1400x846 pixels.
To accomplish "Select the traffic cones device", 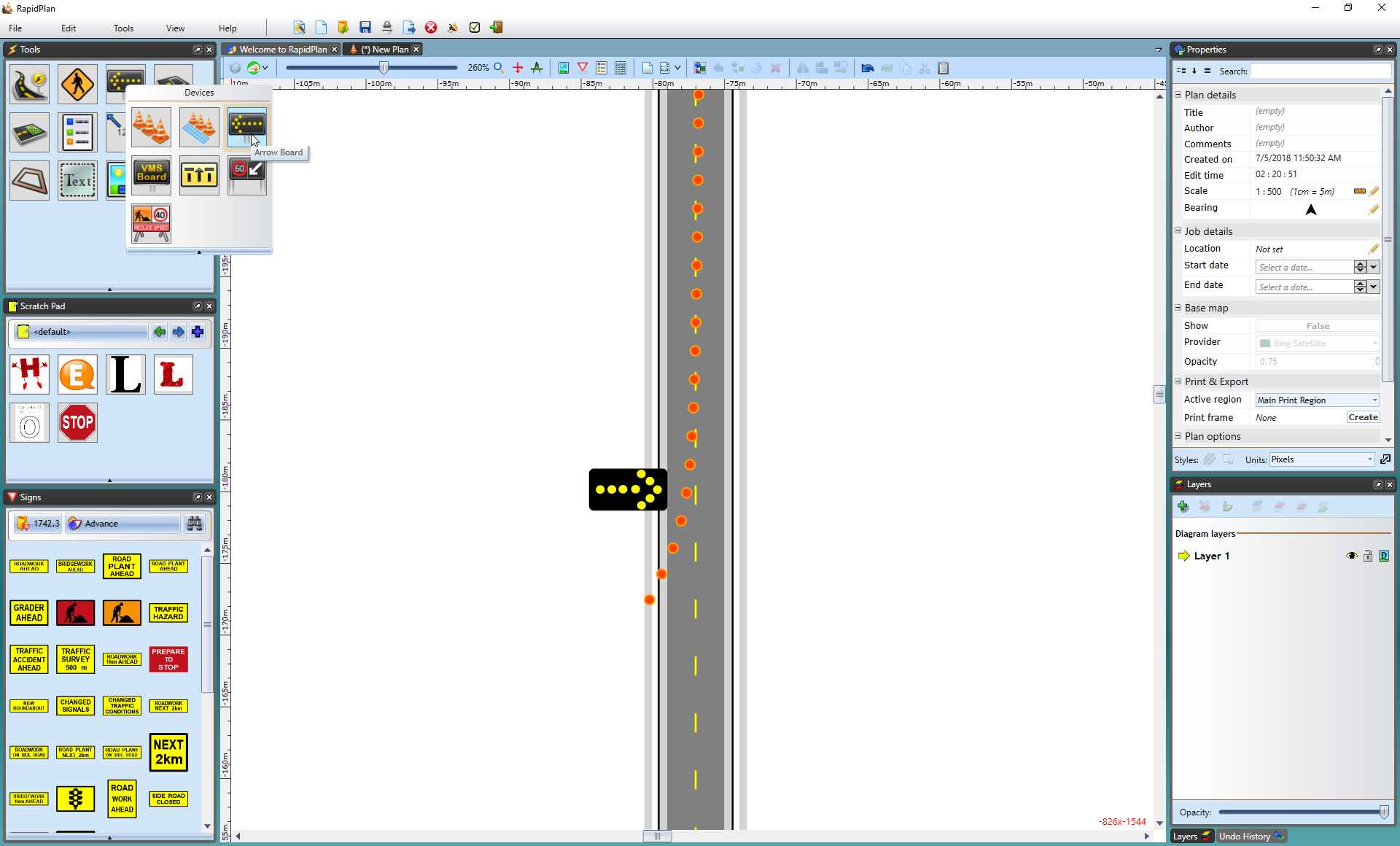I will pos(152,126).
